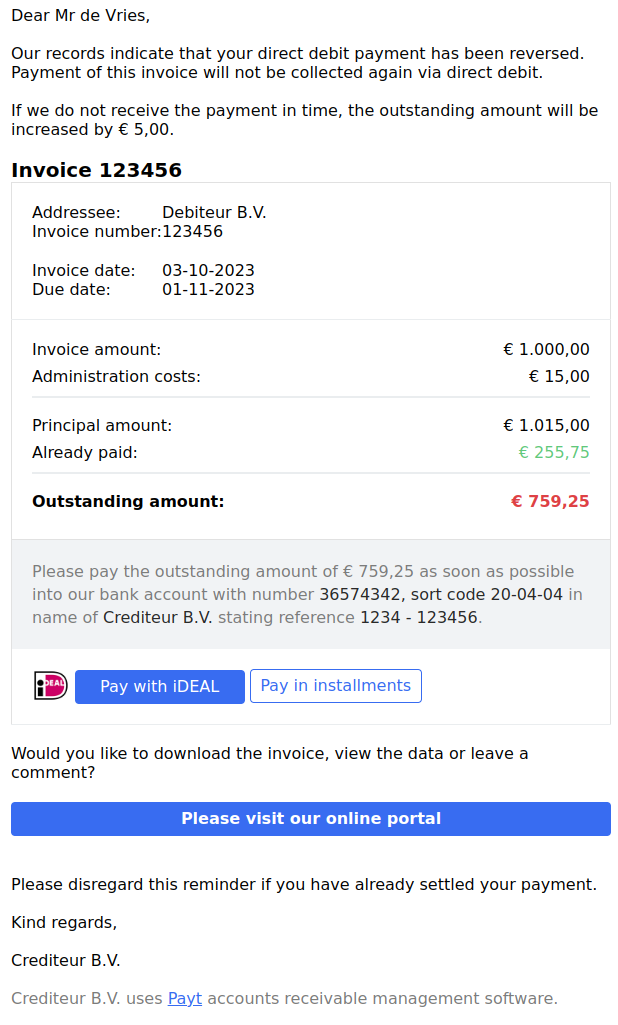Click the payment reference 1234 - 123456

[x=419, y=617]
